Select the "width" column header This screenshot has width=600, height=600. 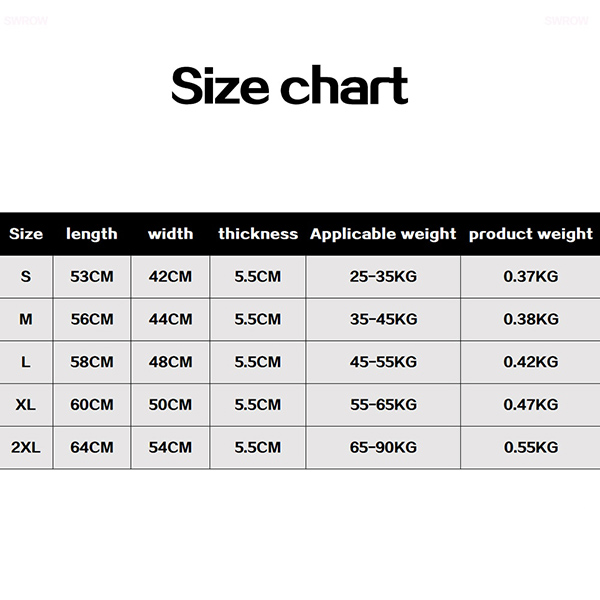(x=170, y=234)
